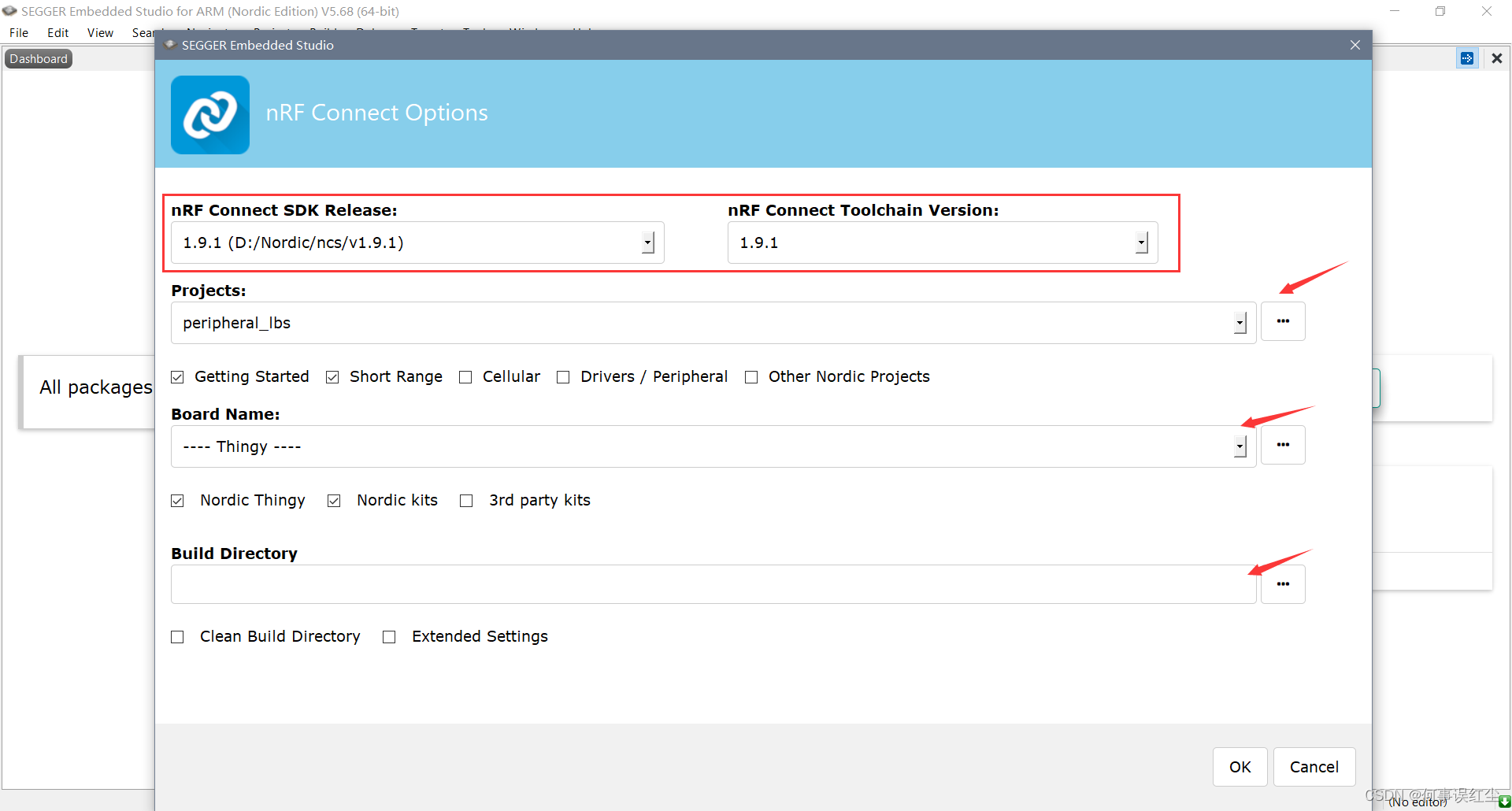Browse for build directory with the ellipsis button
1512x811 pixels.
pyautogui.click(x=1283, y=584)
